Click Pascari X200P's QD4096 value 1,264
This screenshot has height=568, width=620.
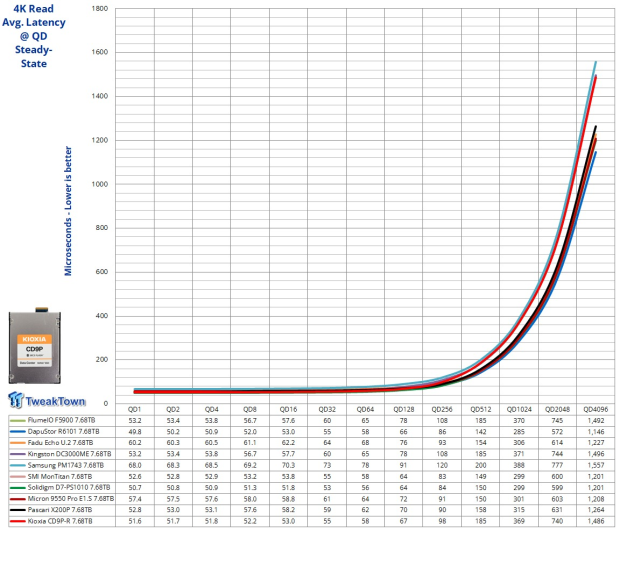[x=596, y=510]
